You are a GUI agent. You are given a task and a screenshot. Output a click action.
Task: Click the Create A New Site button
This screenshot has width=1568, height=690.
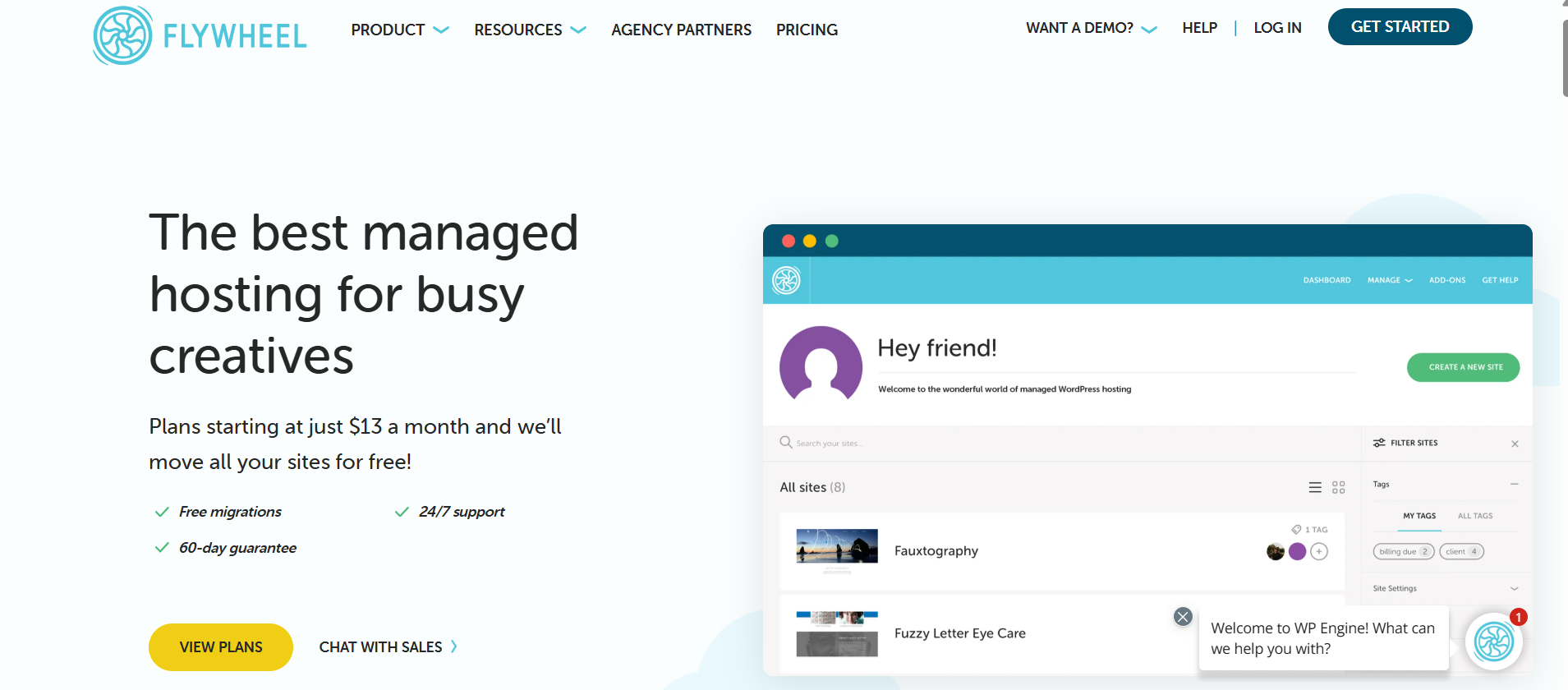pyautogui.click(x=1463, y=367)
